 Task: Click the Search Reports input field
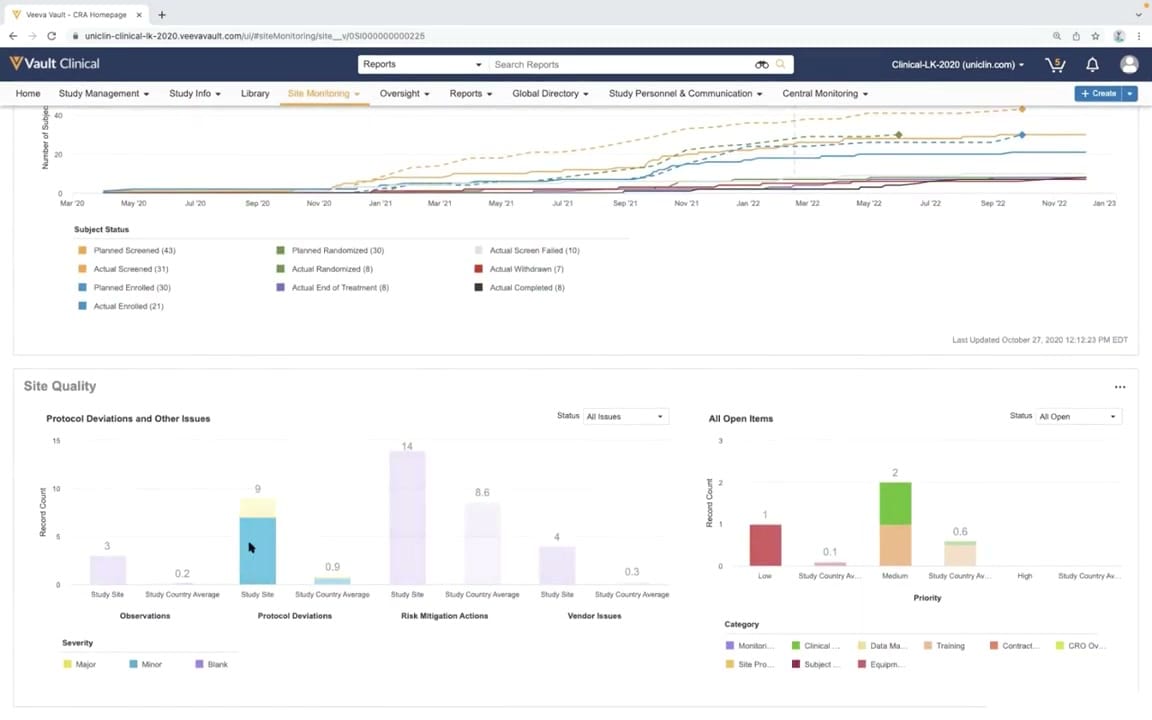click(622, 65)
